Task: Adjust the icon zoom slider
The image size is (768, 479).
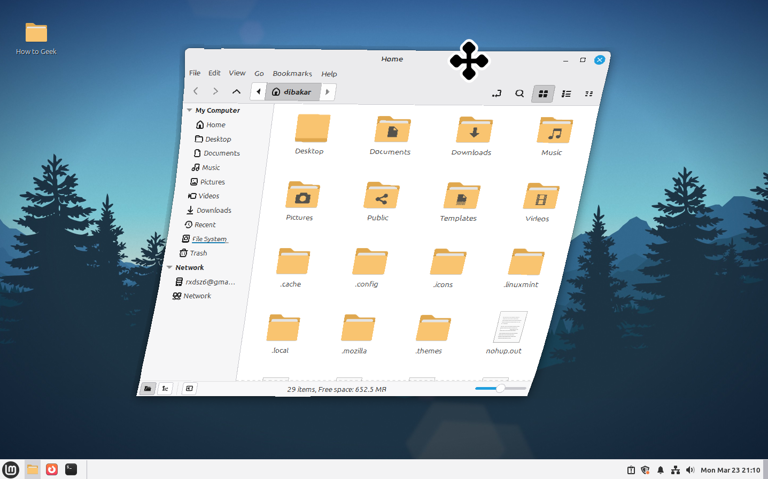Action: 499,388
